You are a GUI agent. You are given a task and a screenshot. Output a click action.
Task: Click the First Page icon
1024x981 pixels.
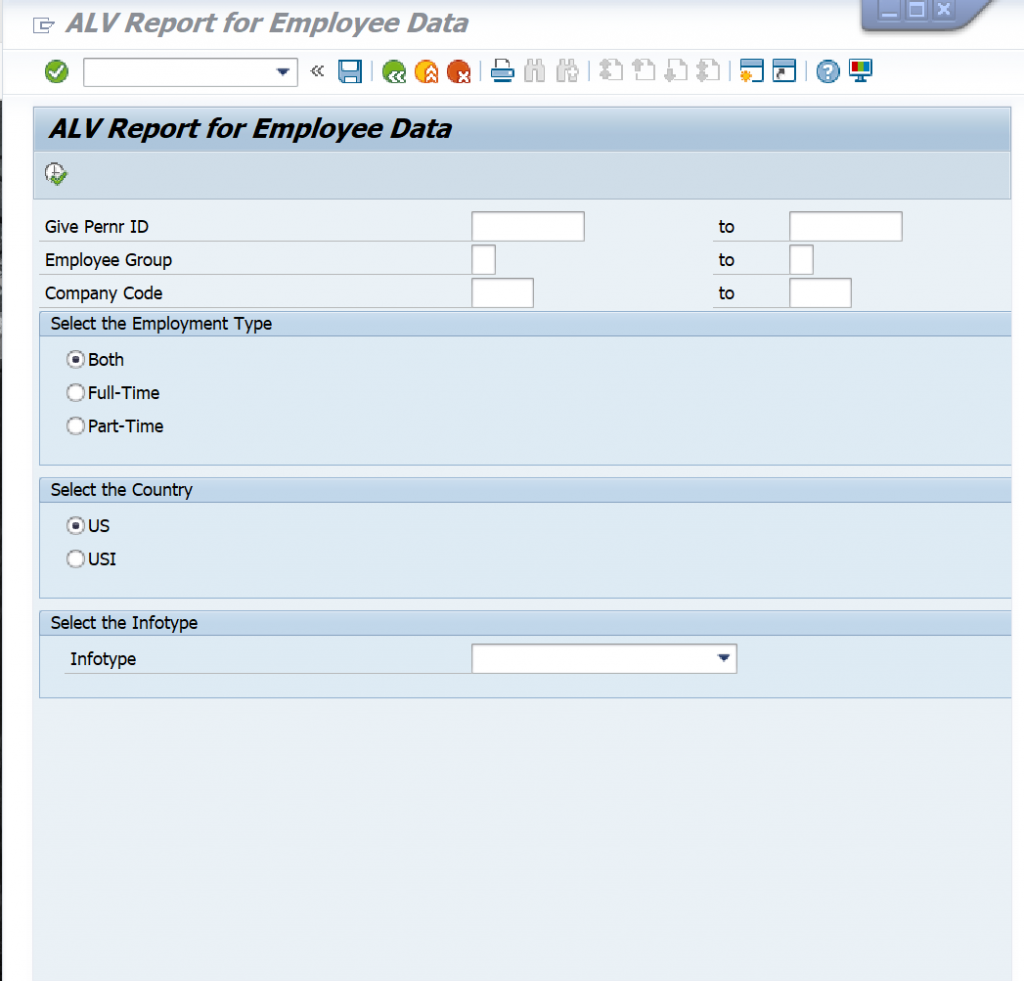[611, 70]
